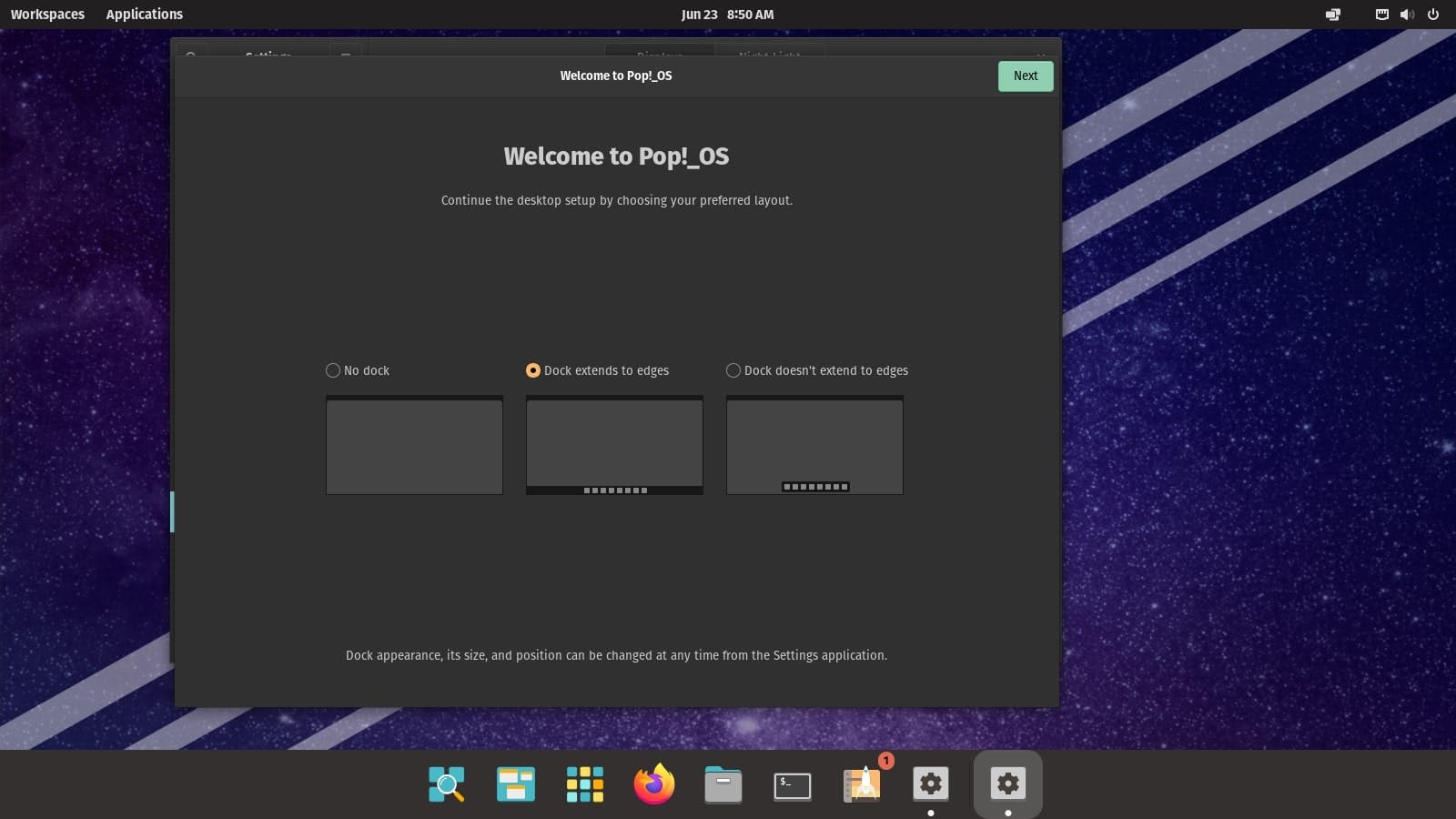The height and width of the screenshot is (819, 1456).
Task: Open the Applications menu in top bar
Action: click(144, 15)
